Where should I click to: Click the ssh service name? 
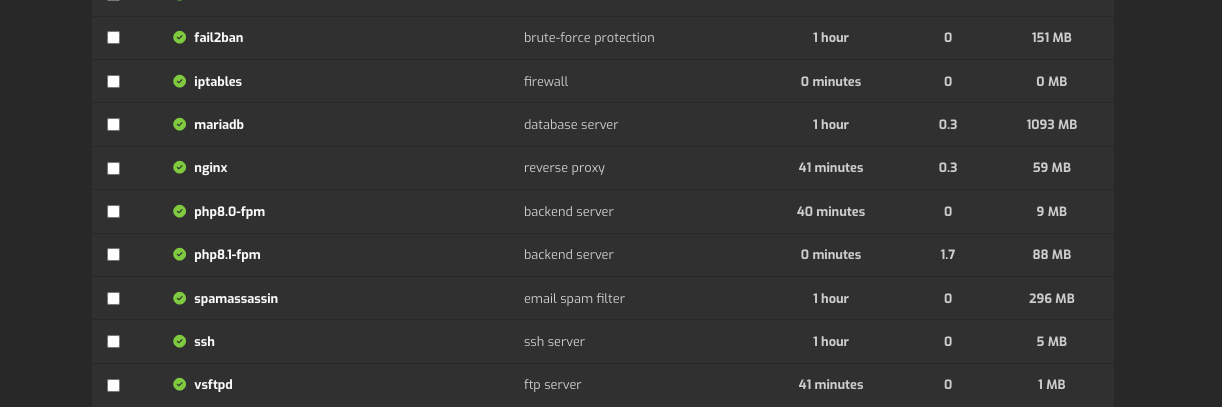[204, 342]
